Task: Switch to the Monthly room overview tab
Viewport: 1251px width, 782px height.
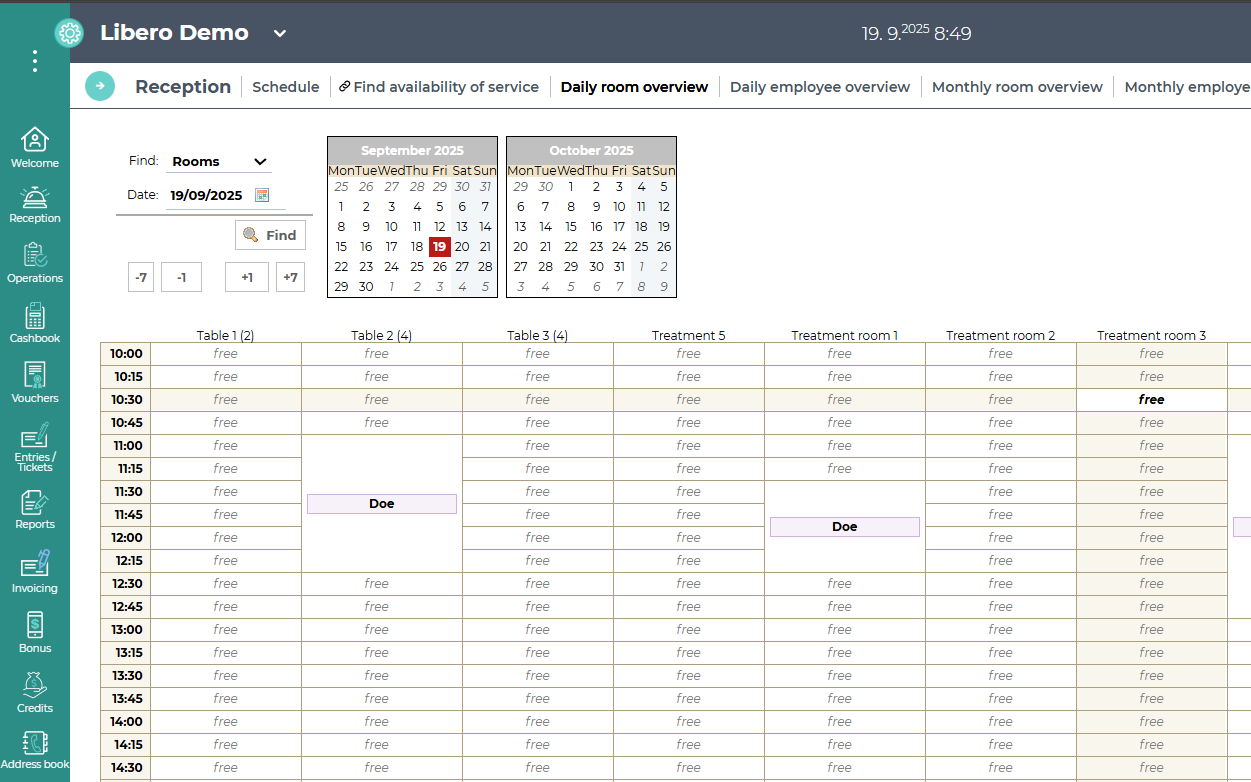Action: (x=1016, y=87)
